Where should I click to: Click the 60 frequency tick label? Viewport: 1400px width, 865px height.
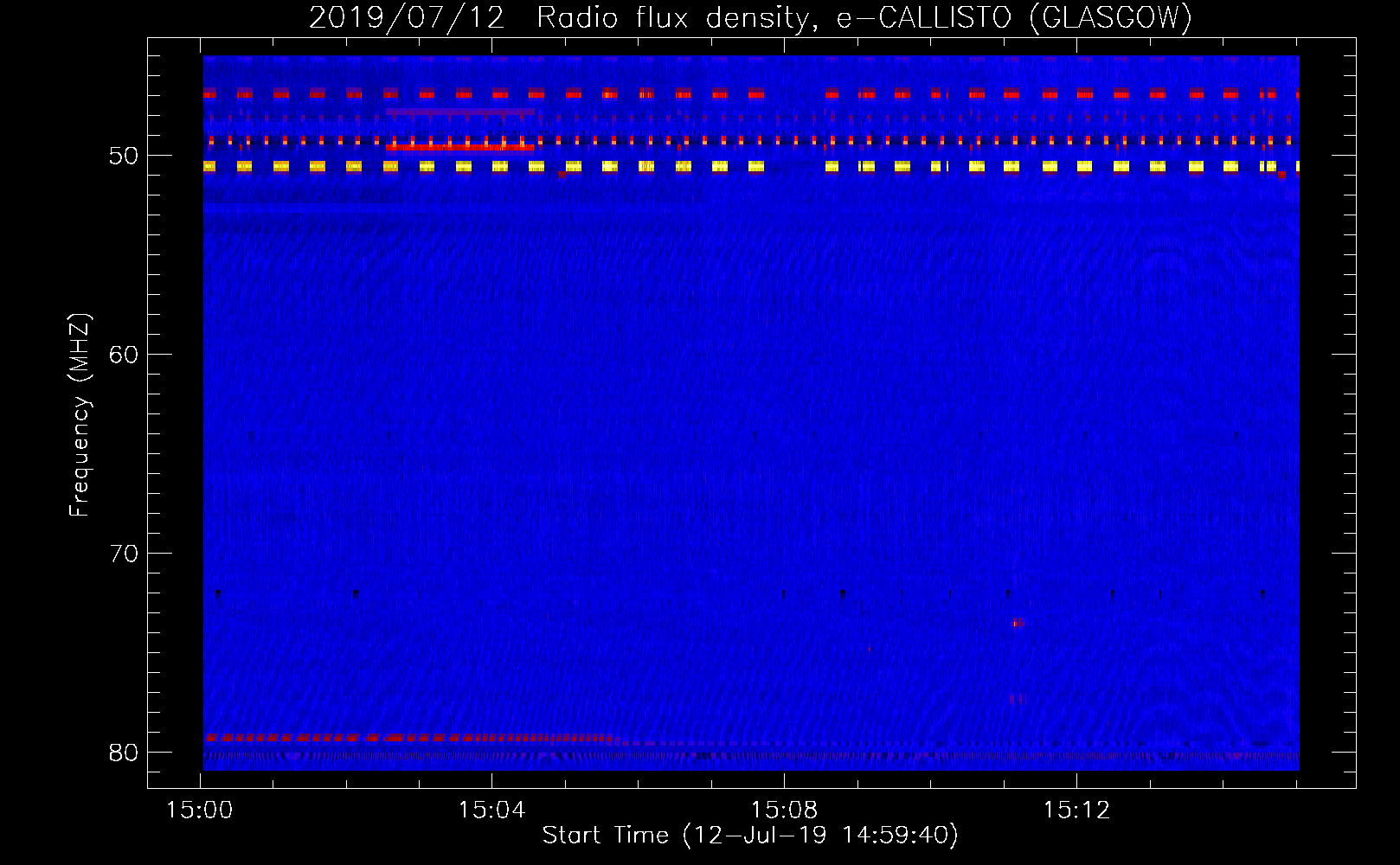[x=124, y=355]
